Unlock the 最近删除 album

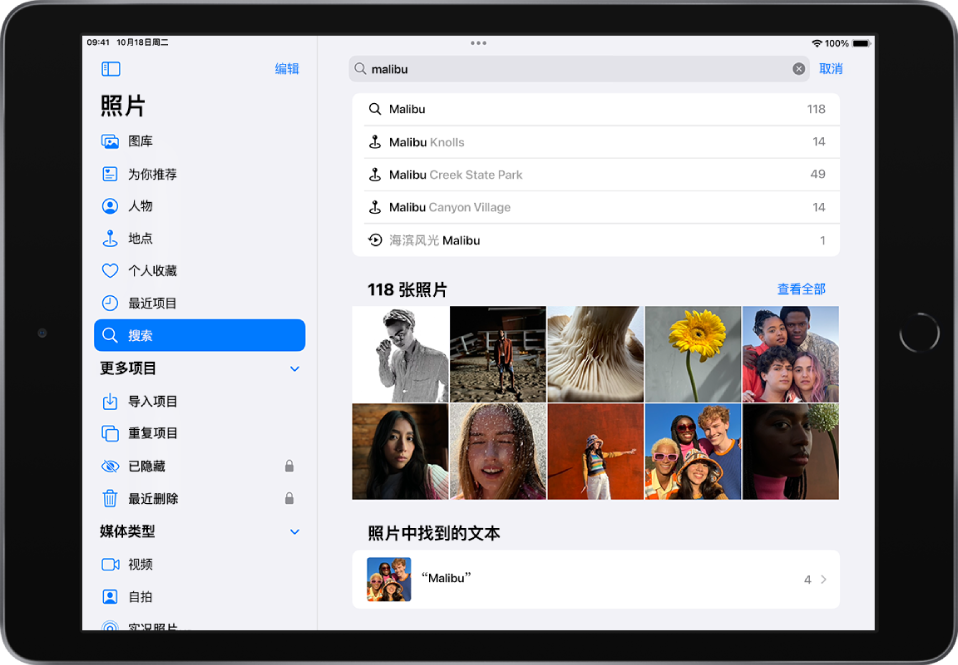click(289, 498)
